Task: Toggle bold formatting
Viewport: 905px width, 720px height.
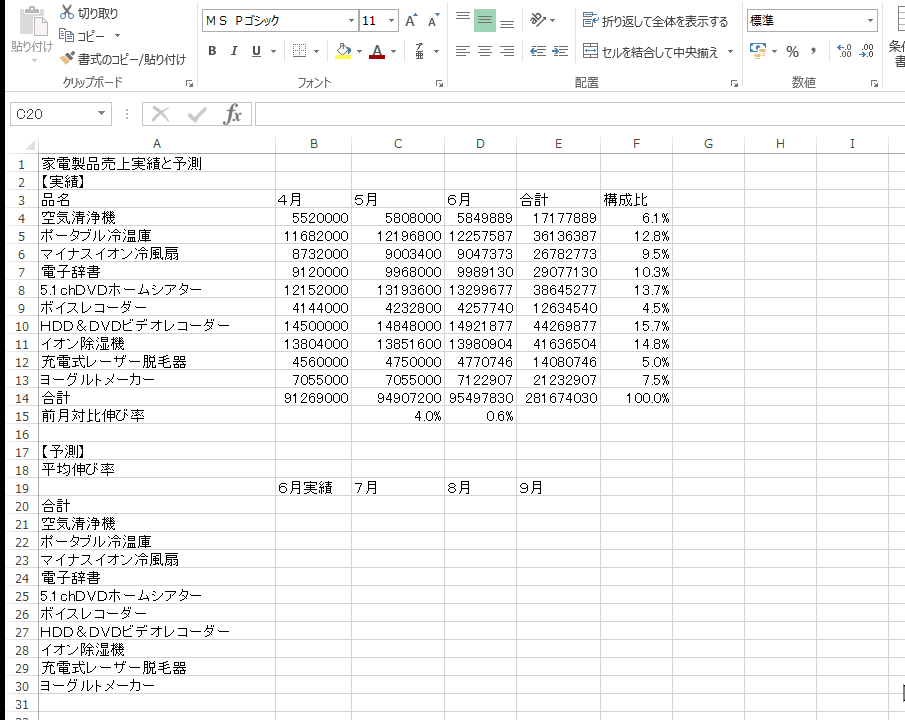Action: 212,51
